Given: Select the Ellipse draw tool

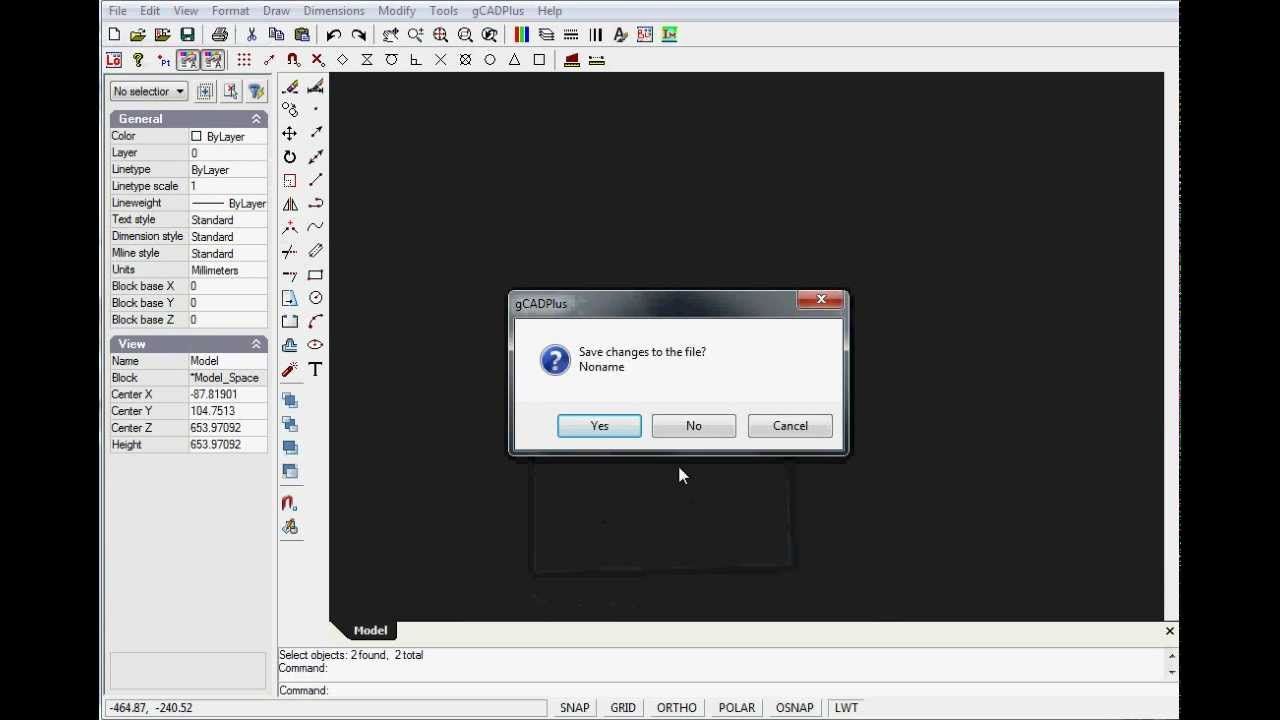Looking at the screenshot, I should 316,345.
